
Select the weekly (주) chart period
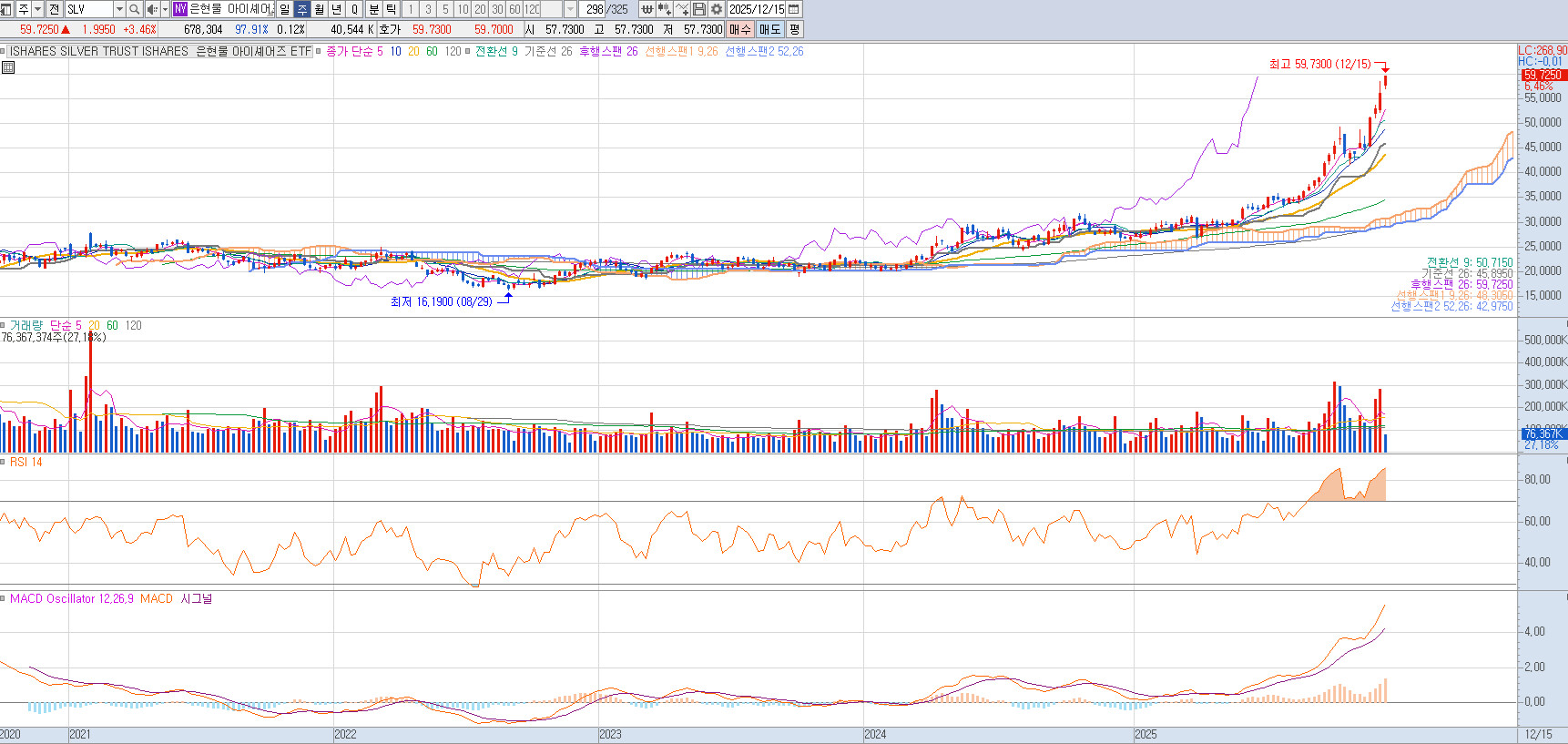tap(302, 9)
